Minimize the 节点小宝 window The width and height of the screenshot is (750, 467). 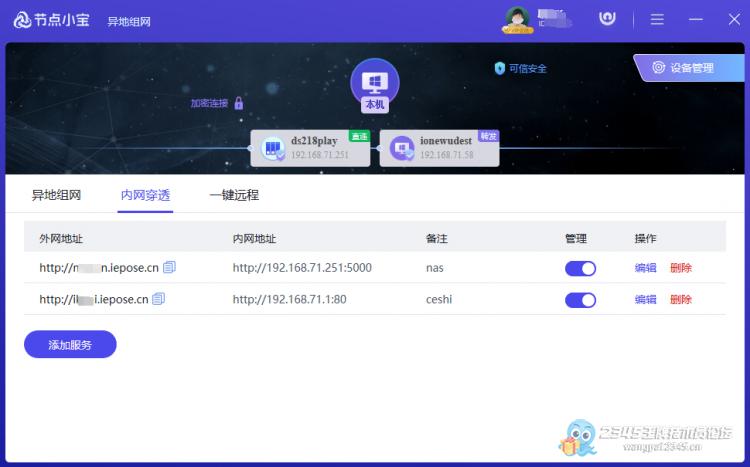[x=695, y=19]
